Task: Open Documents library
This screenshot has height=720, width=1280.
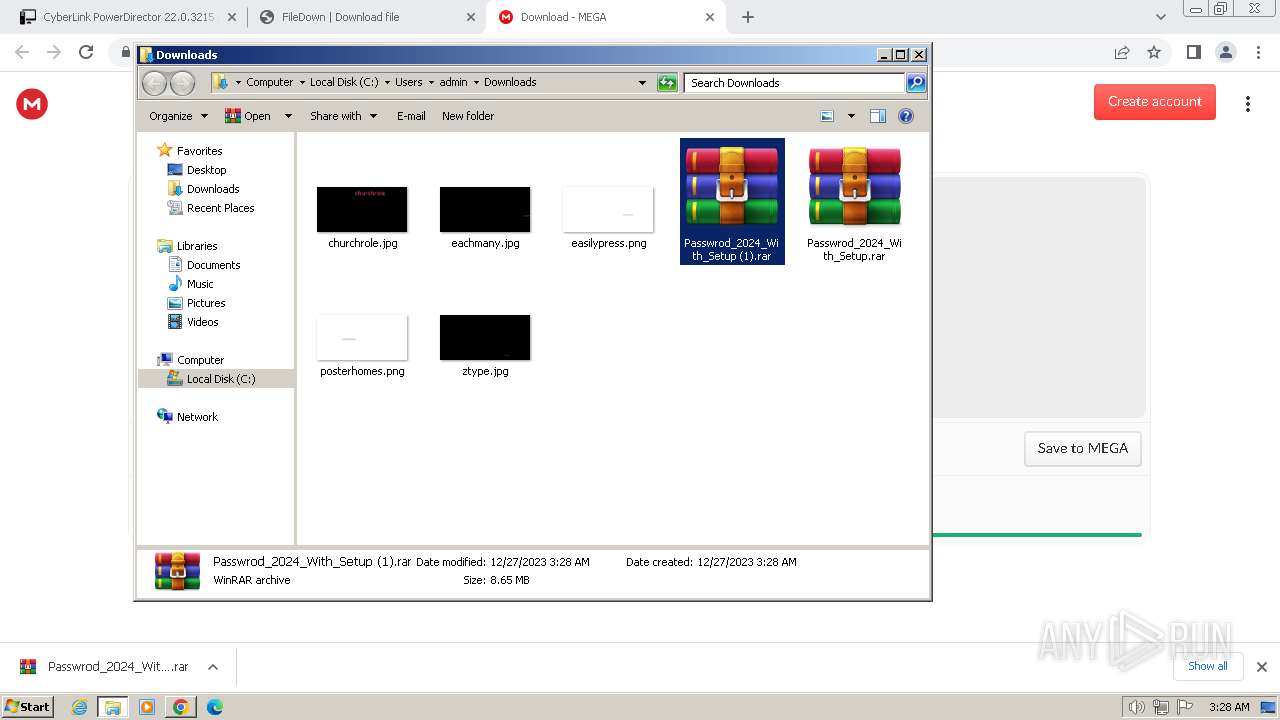Action: point(213,265)
